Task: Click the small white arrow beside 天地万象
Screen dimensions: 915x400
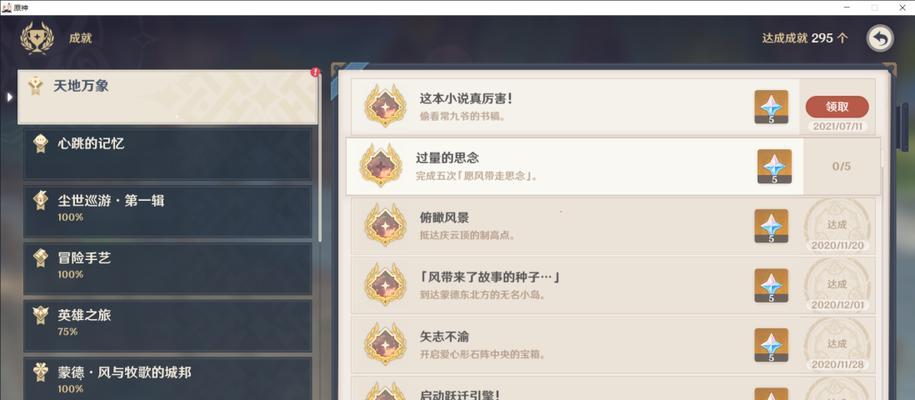Action: (9, 96)
